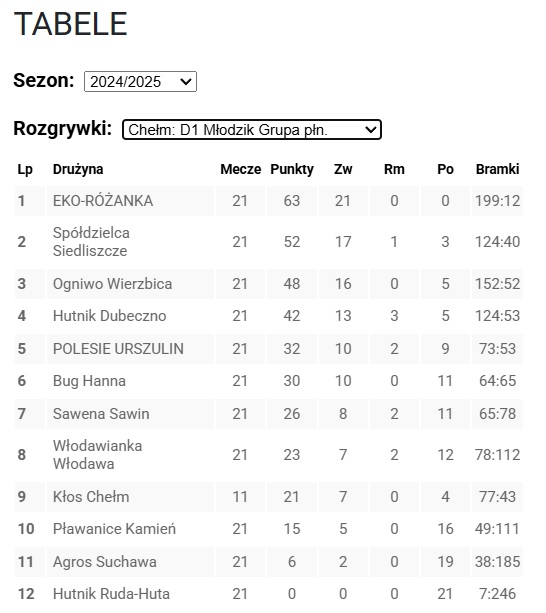Click Hutnik Ruda-Huta team name
Image resolution: width=546 pixels, height=613 pixels.
point(111,594)
